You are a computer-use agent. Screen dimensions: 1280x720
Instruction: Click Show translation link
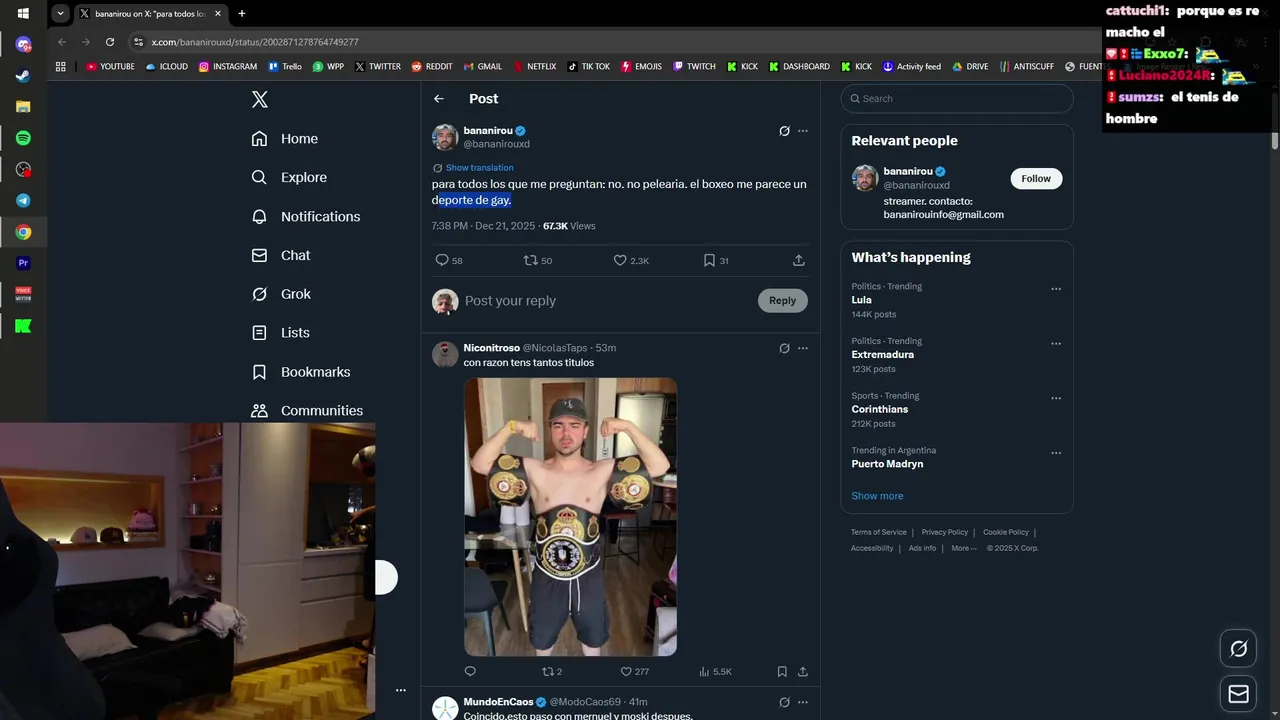479,168
